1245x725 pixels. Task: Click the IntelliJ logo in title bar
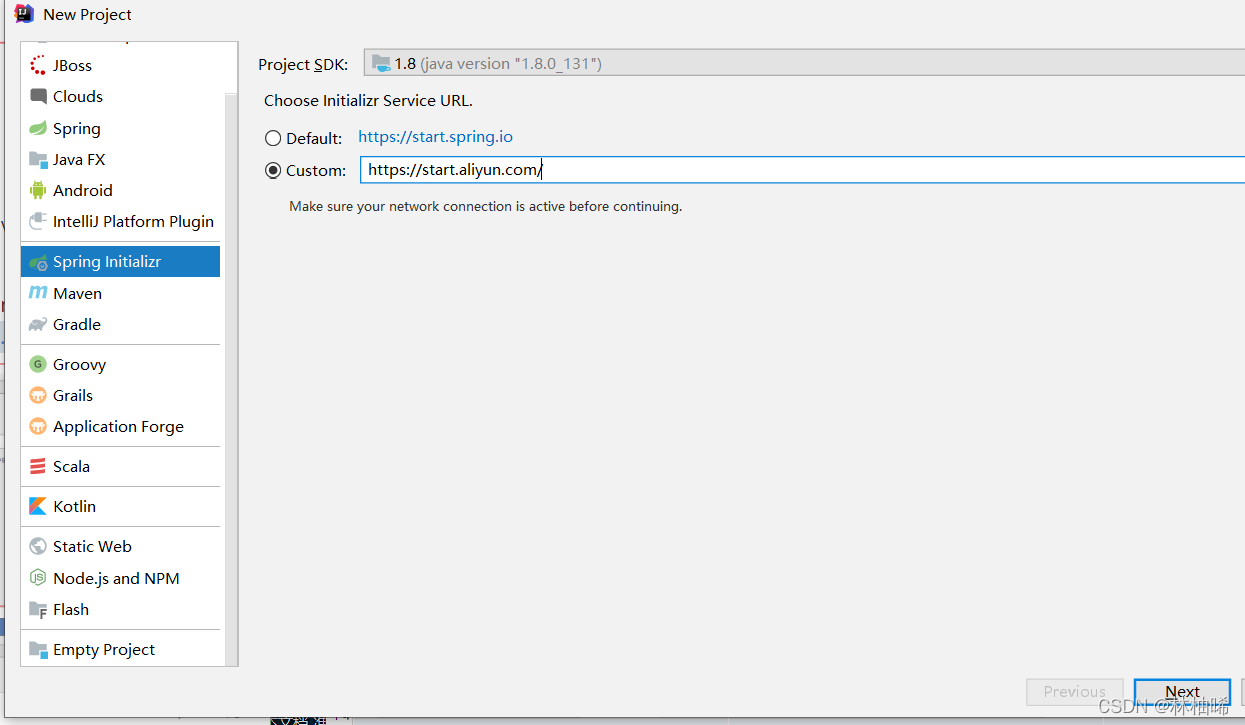pyautogui.click(x=24, y=13)
